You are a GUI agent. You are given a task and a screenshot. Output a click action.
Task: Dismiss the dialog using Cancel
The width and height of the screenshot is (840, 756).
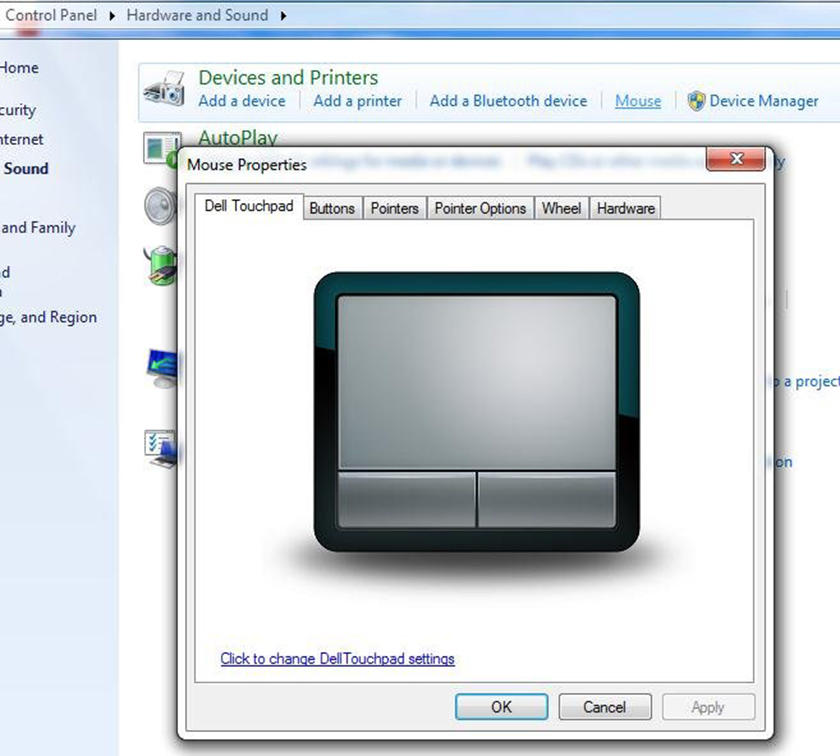pyautogui.click(x=605, y=706)
